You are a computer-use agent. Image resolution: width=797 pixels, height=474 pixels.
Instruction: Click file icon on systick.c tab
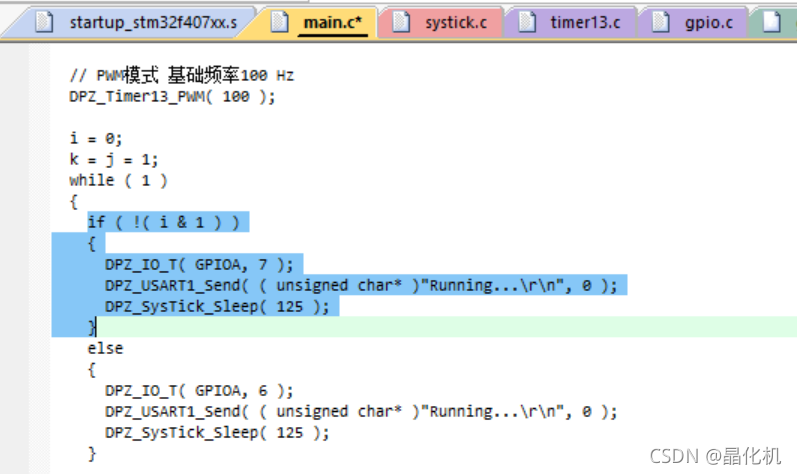pyautogui.click(x=401, y=22)
